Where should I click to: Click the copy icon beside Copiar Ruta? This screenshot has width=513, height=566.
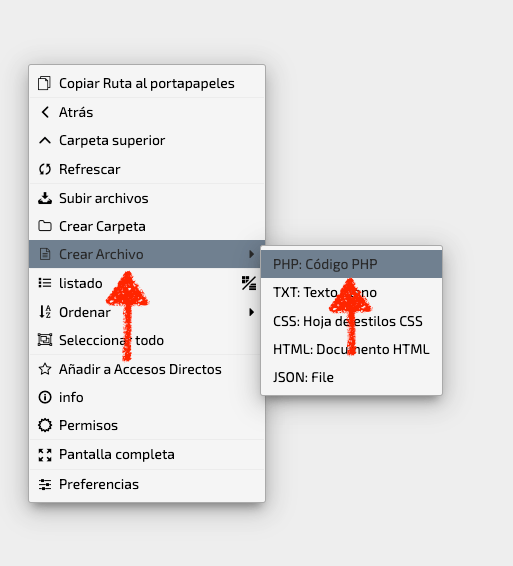click(x=44, y=83)
